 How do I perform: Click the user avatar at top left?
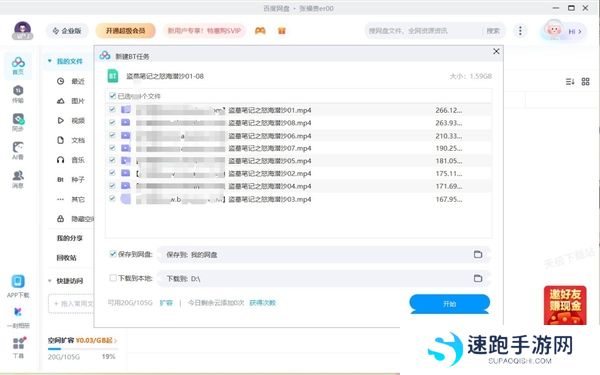23,31
